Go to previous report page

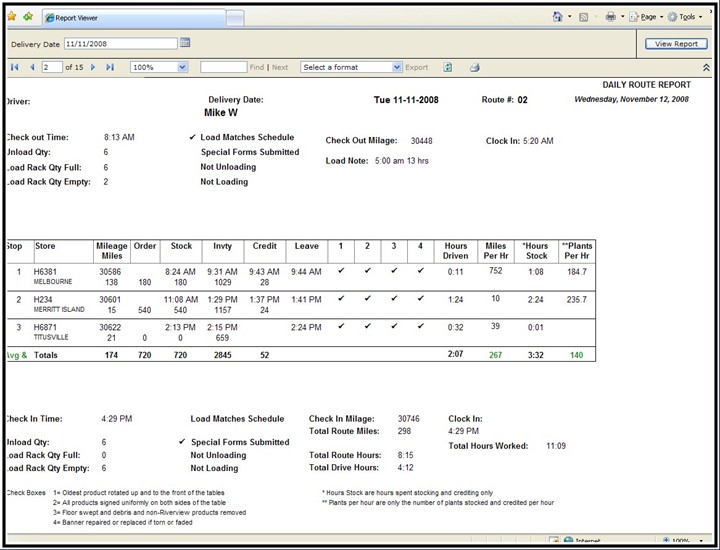(x=30, y=67)
